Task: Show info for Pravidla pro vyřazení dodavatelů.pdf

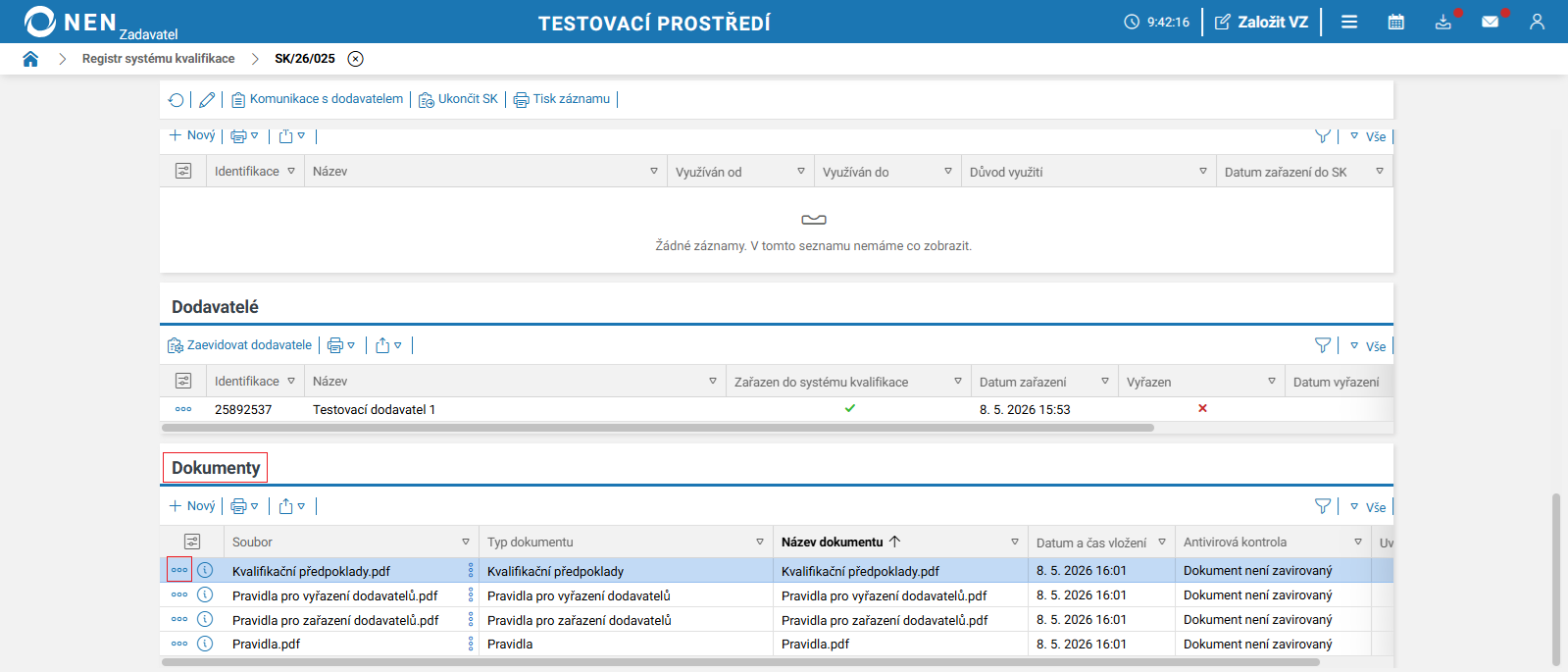Action: point(205,594)
